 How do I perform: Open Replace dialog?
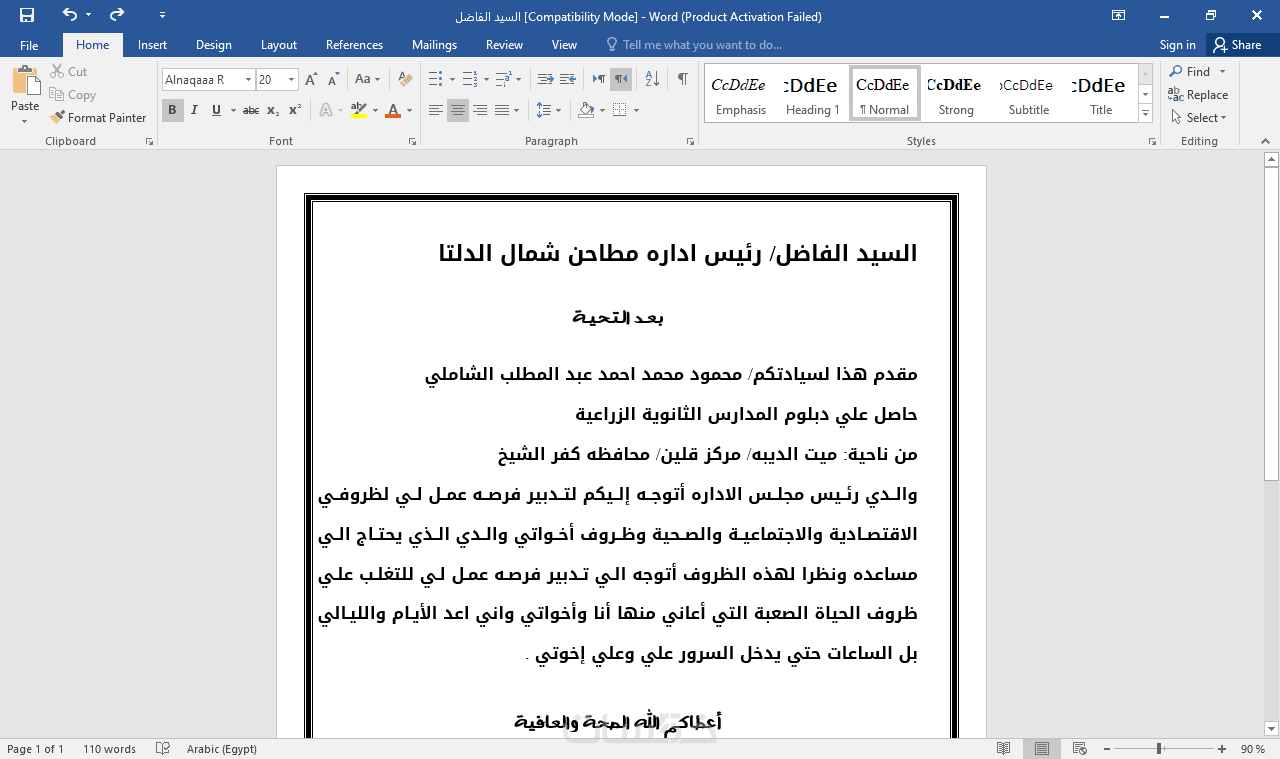pyautogui.click(x=1199, y=95)
